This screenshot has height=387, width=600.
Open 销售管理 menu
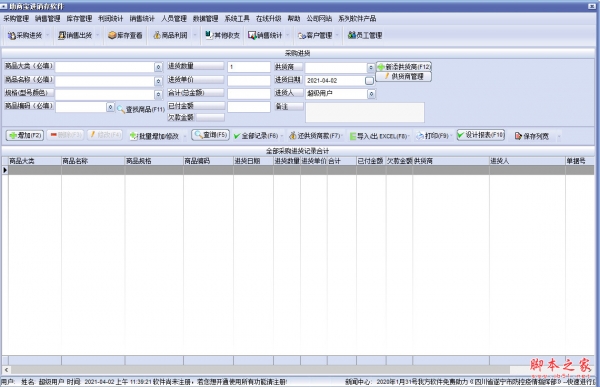[x=48, y=18]
